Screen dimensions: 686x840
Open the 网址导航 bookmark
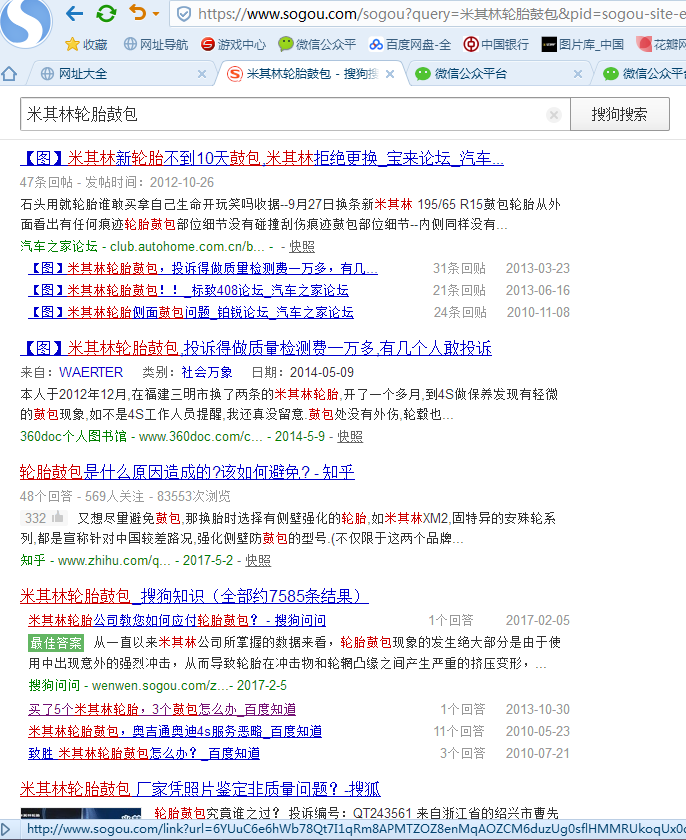point(156,44)
